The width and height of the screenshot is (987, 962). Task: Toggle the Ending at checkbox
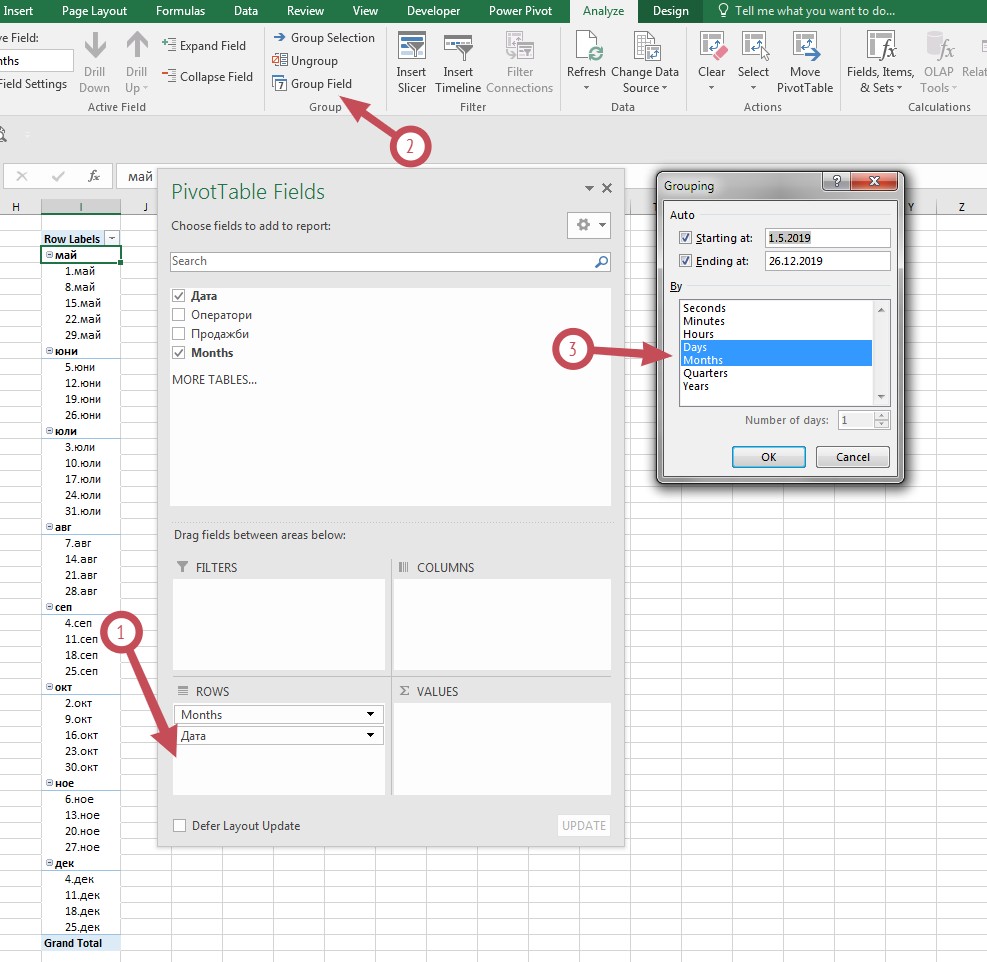685,261
